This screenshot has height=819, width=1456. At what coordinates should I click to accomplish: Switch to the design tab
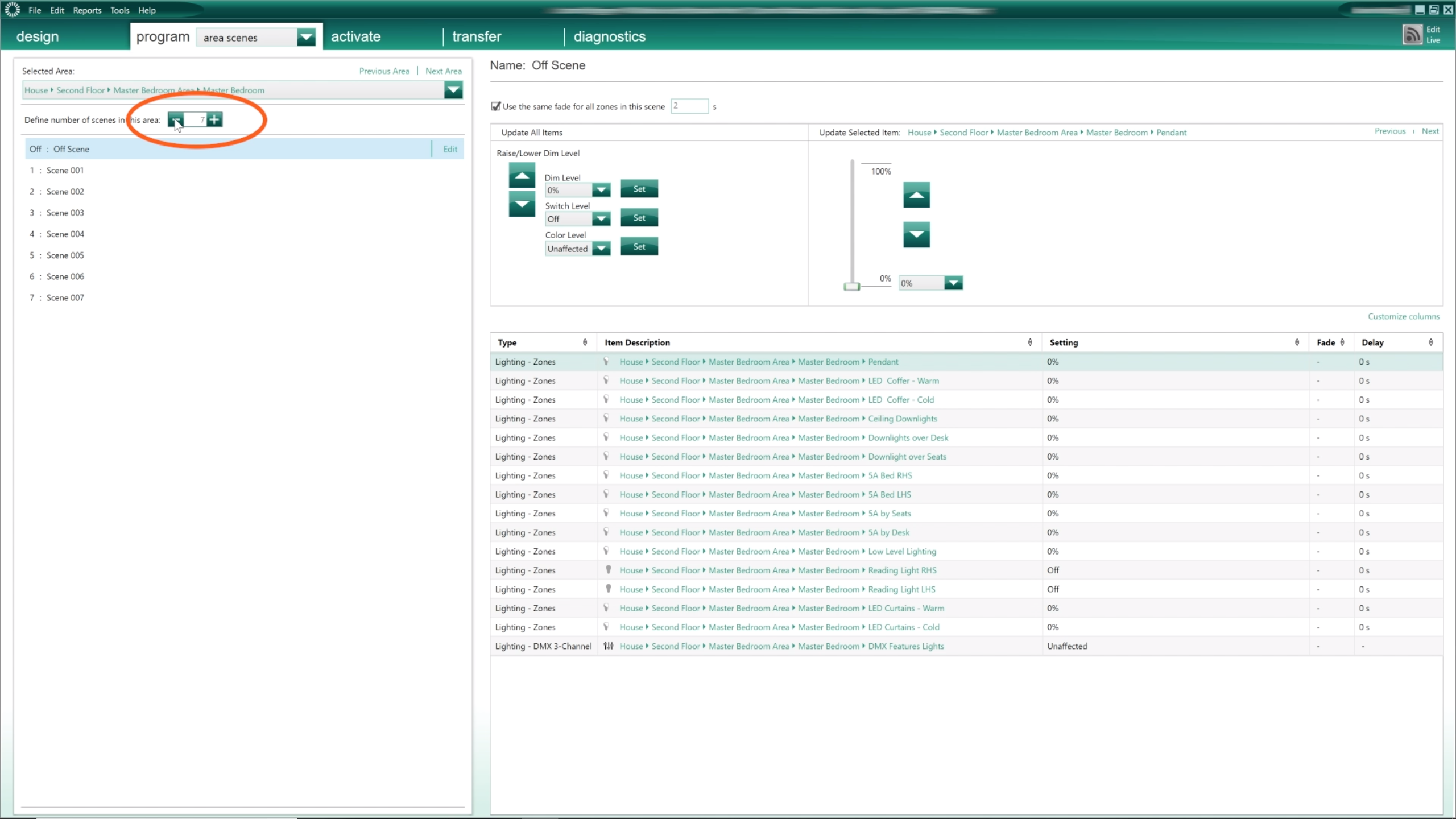tap(38, 36)
